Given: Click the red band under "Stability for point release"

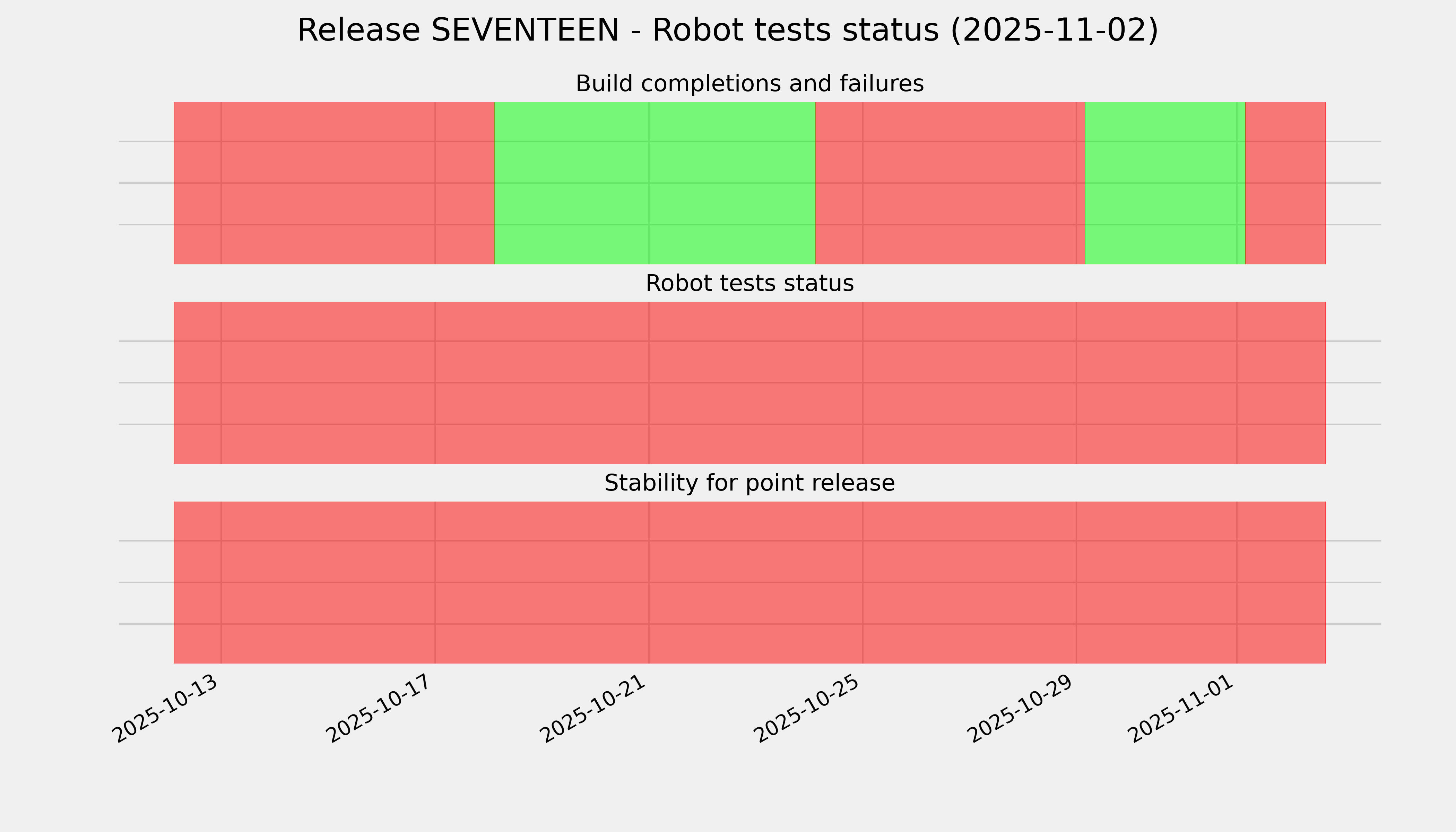Looking at the screenshot, I should [749, 582].
